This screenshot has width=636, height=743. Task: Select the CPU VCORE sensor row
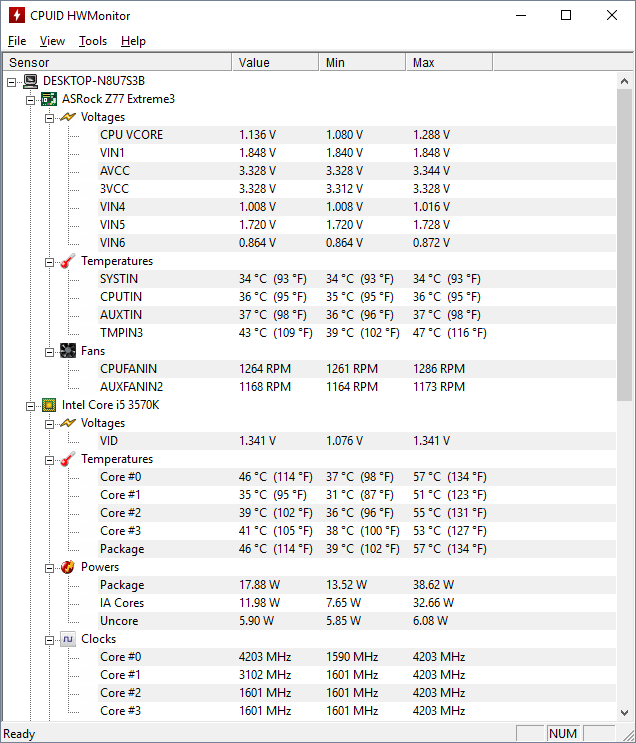tap(131, 135)
